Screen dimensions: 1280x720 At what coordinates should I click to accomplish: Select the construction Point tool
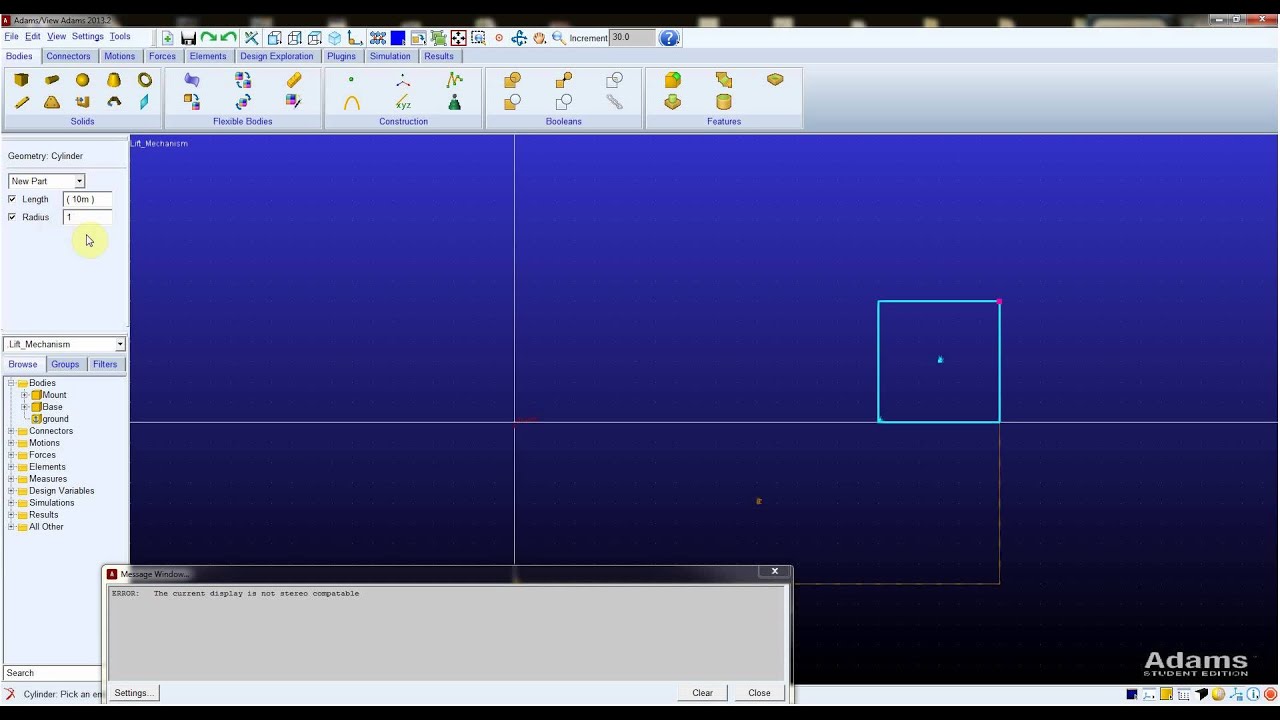(351, 80)
